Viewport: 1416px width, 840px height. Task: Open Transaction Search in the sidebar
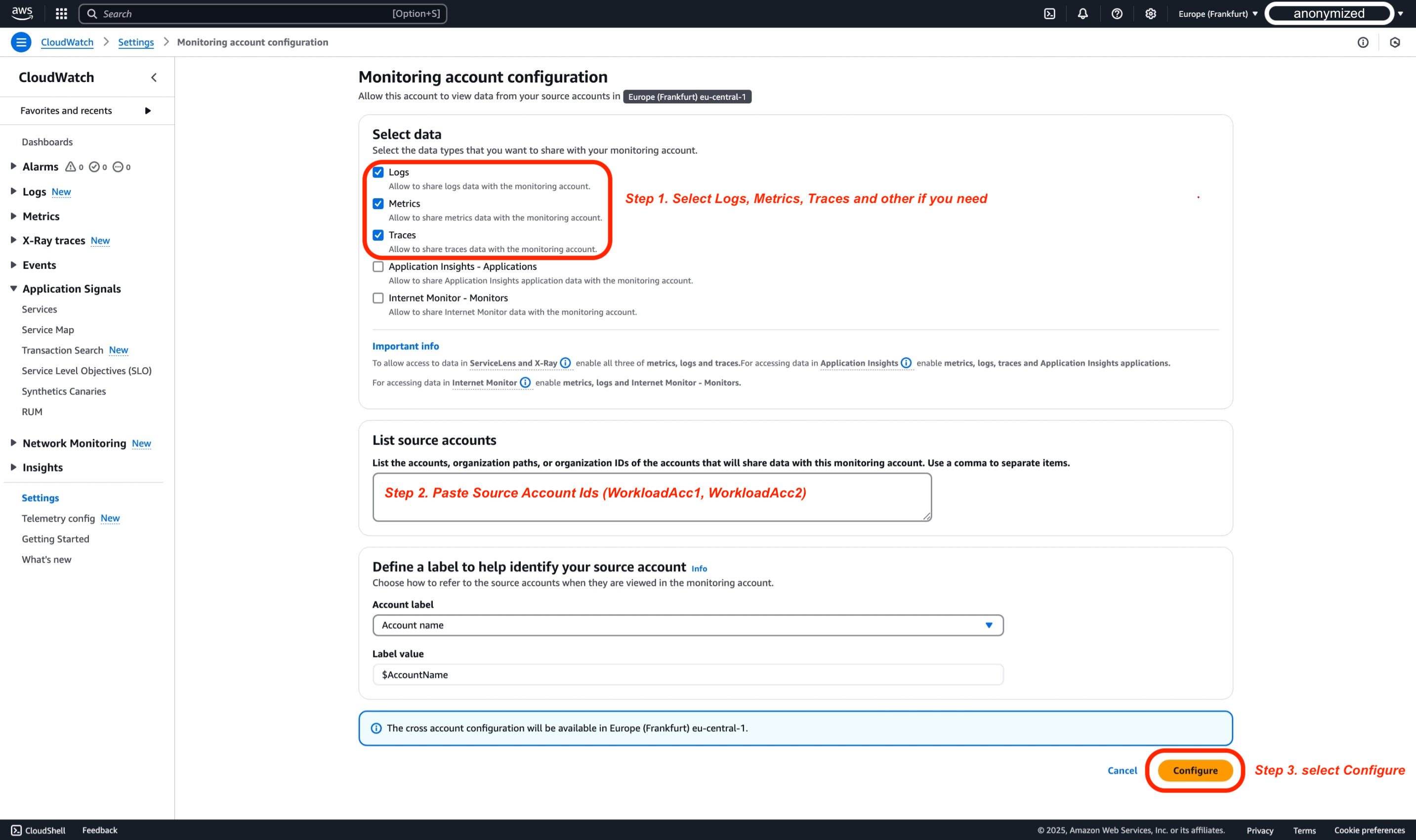coord(62,350)
